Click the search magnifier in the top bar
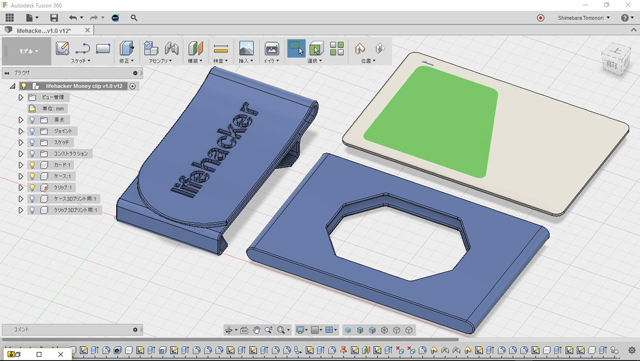The image size is (640, 361). [x=134, y=18]
